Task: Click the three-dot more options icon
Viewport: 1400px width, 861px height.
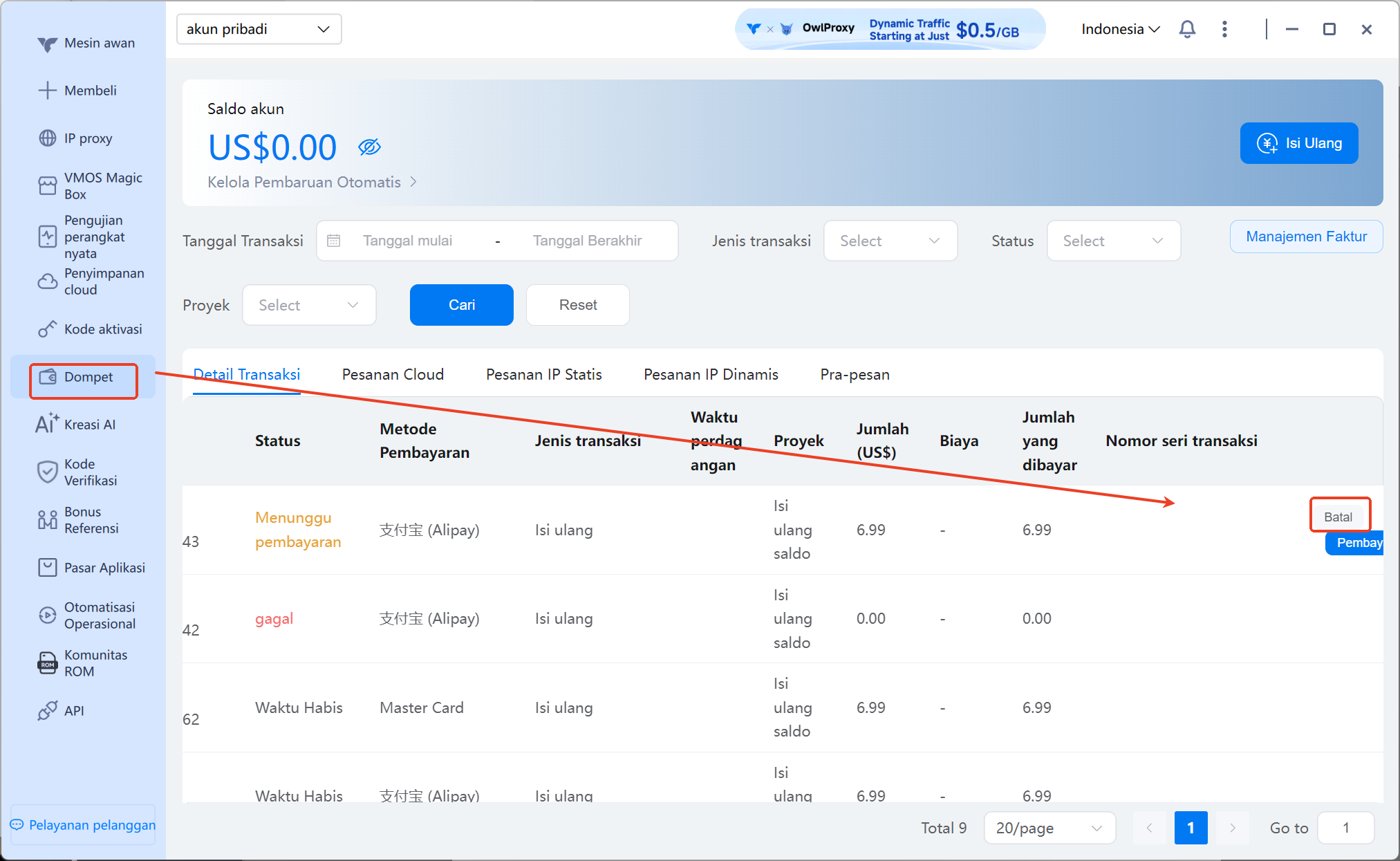Action: tap(1224, 29)
